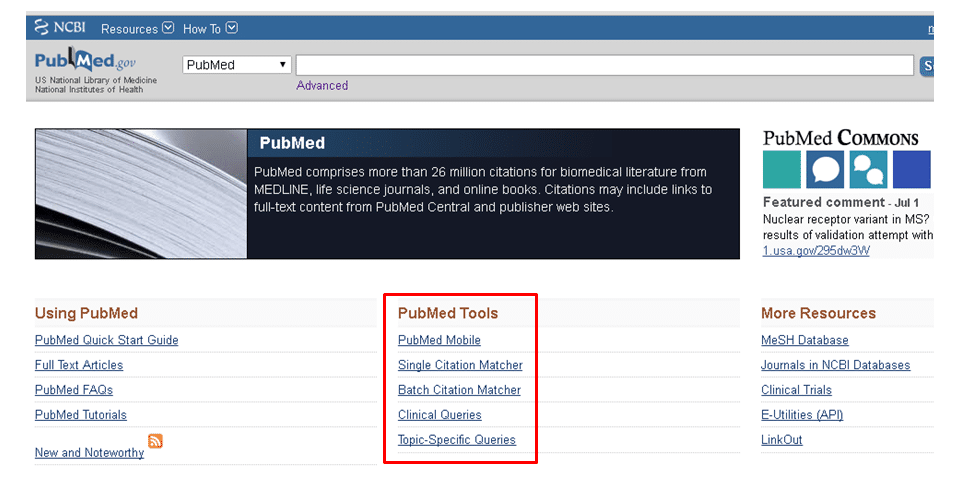Open the Clinical Trials link

coord(797,390)
